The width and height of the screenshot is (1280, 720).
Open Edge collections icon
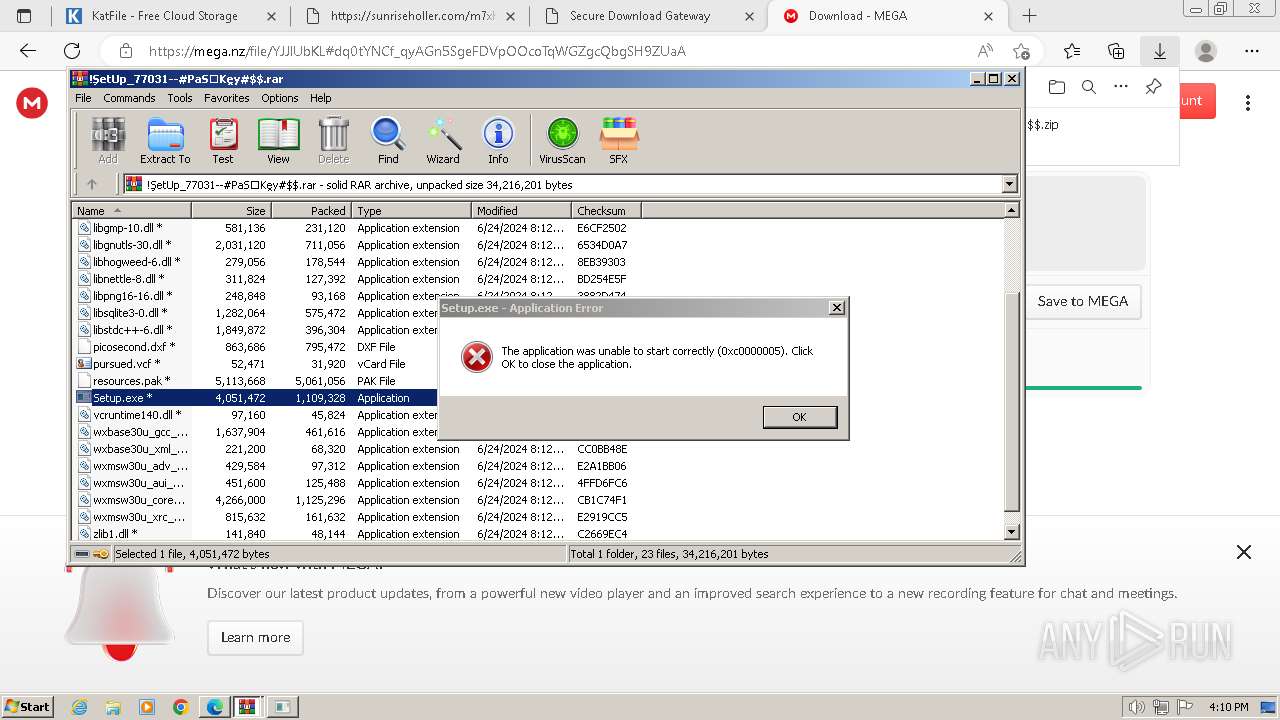[x=1116, y=51]
